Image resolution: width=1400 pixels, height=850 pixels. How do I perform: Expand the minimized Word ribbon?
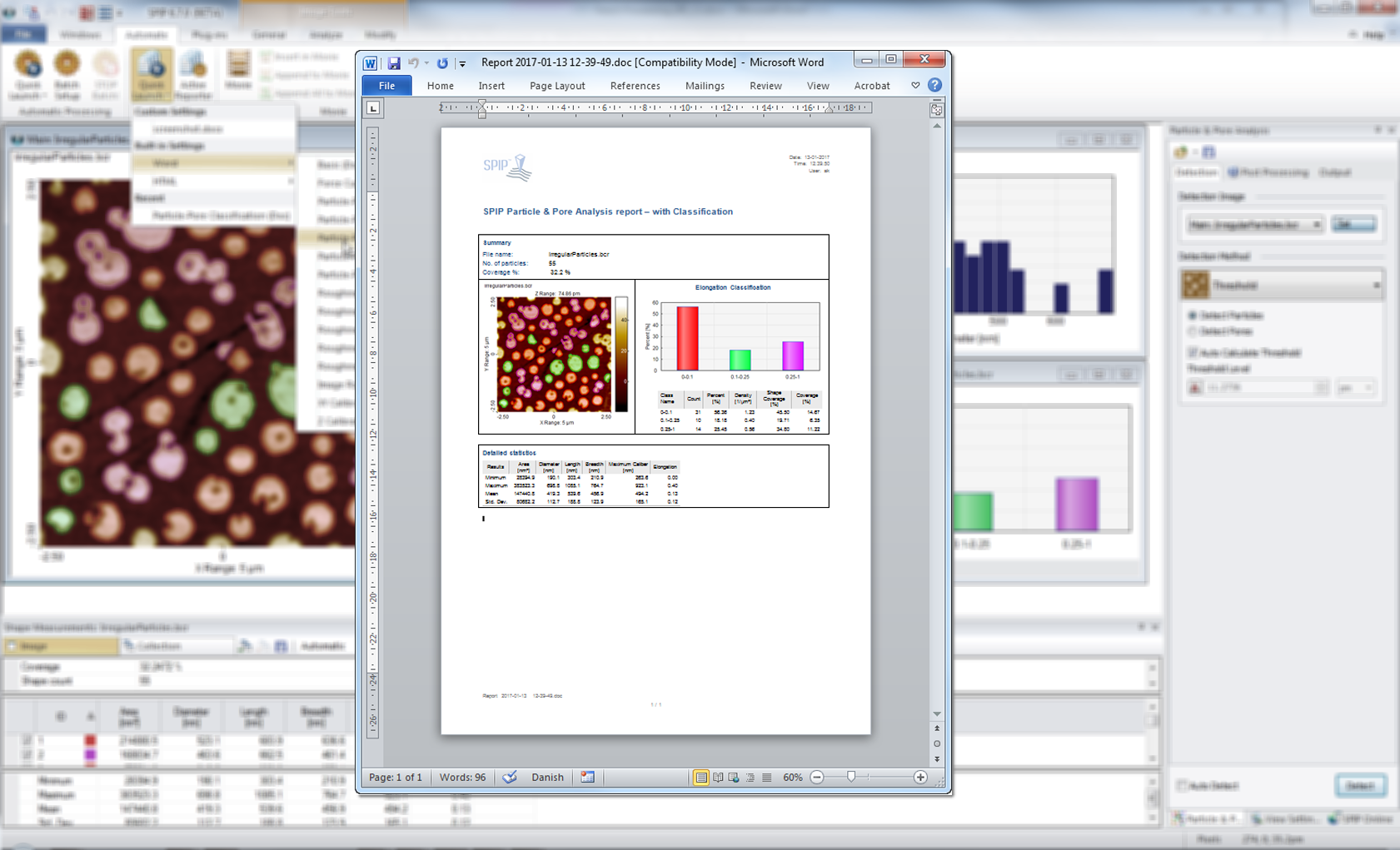(x=915, y=86)
